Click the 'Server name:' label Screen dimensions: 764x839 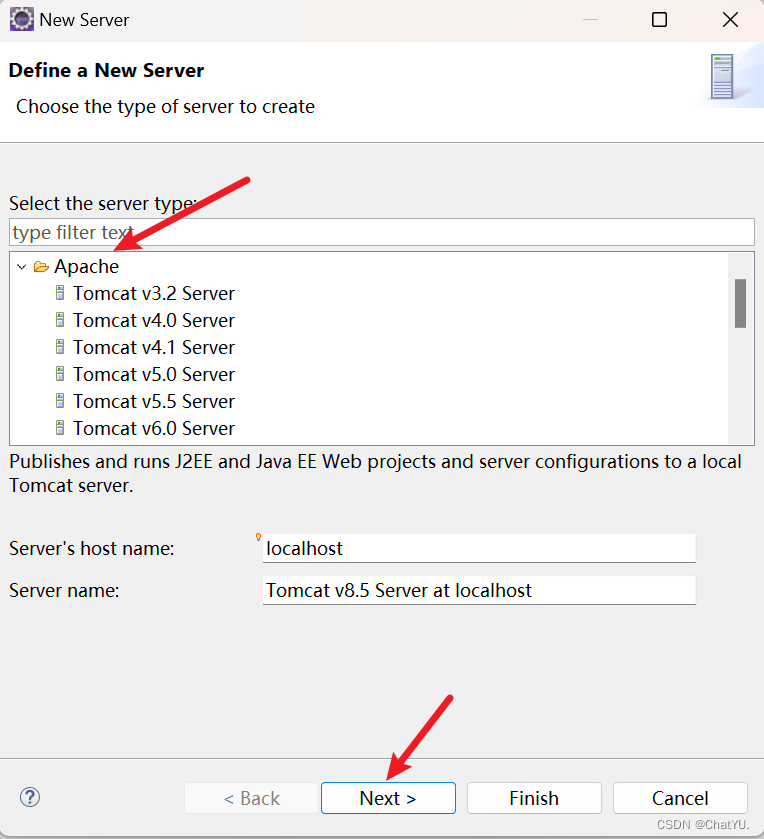tap(64, 590)
